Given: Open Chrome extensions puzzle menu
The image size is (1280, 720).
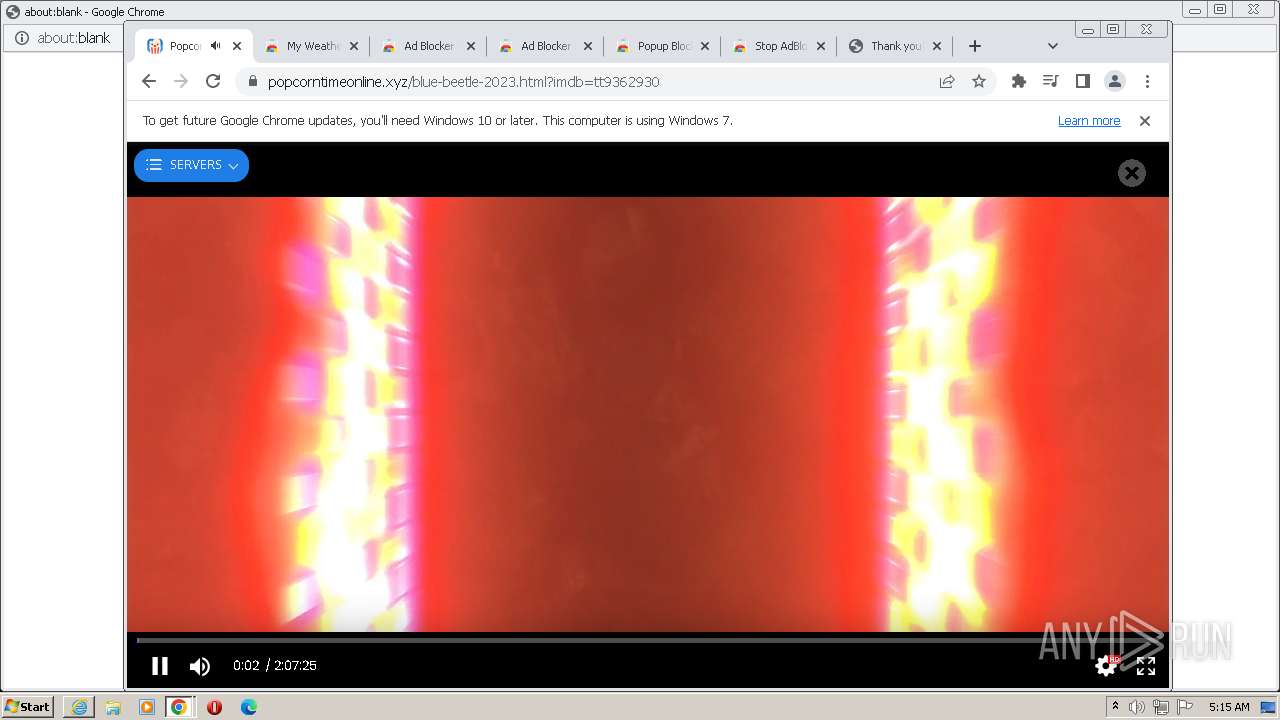Looking at the screenshot, I should (1019, 82).
